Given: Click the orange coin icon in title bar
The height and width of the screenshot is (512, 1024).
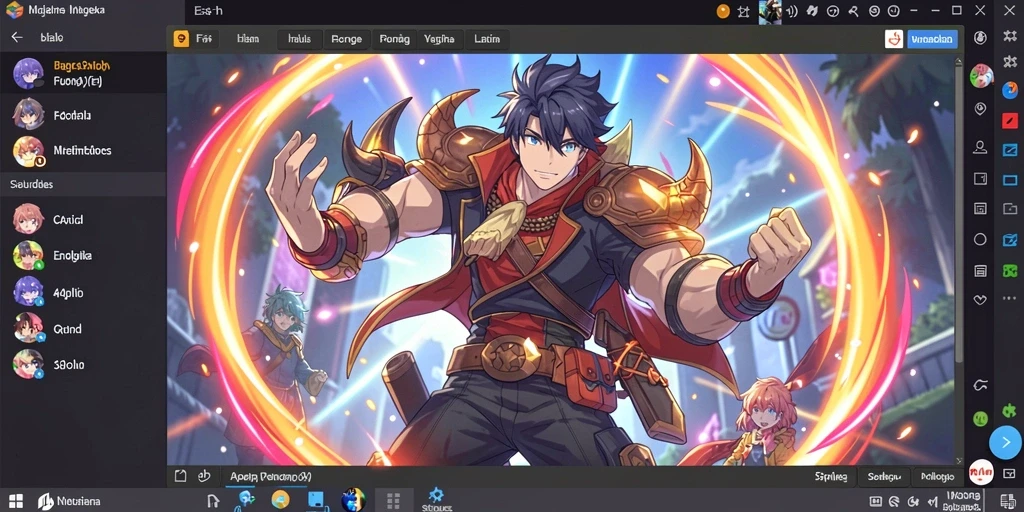Looking at the screenshot, I should (723, 11).
